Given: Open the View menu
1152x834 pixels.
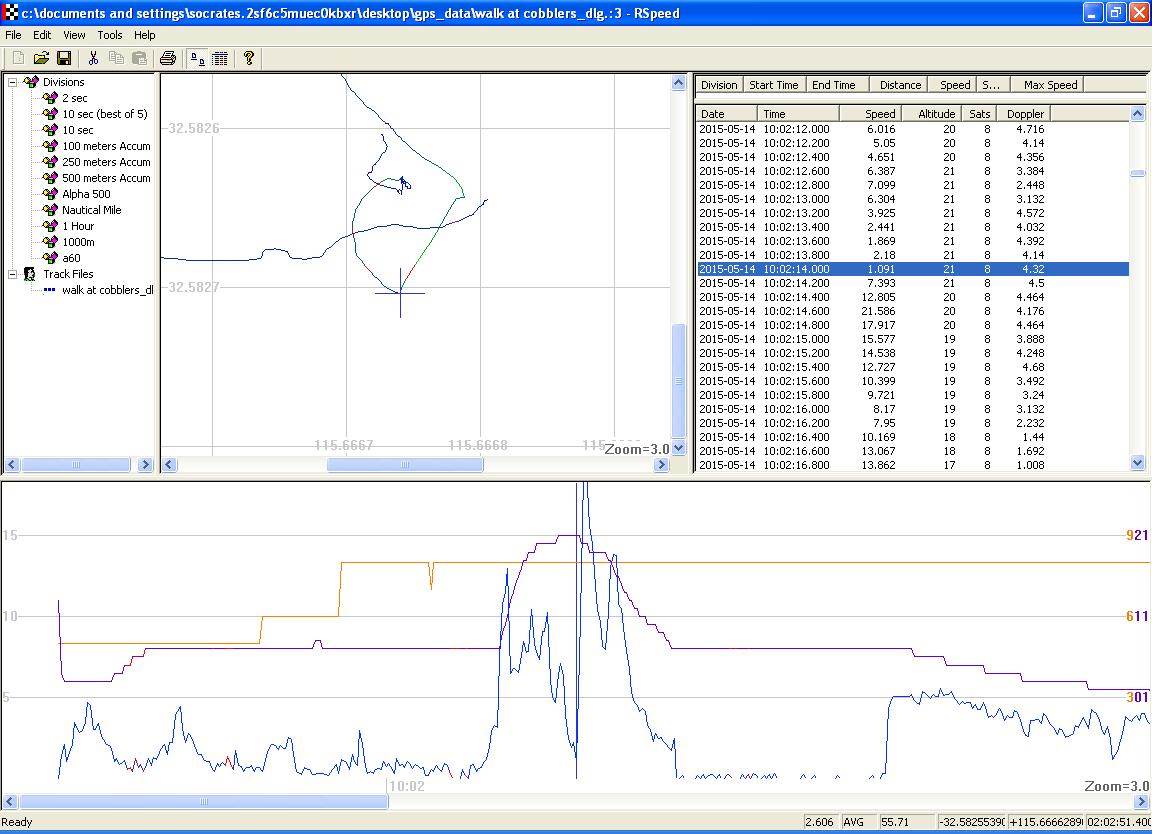Looking at the screenshot, I should [74, 35].
